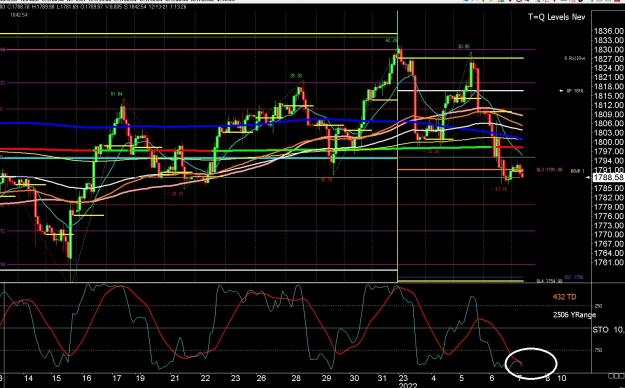Click the STO indicator value label

[x=608, y=330]
